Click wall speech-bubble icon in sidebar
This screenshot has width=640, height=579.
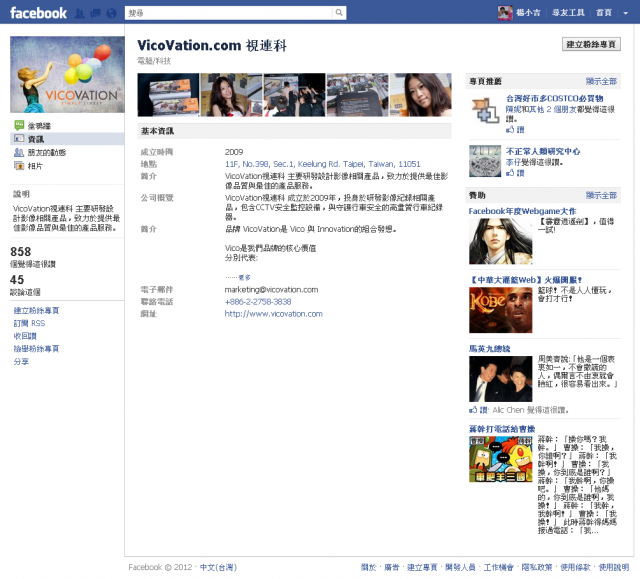(19, 125)
